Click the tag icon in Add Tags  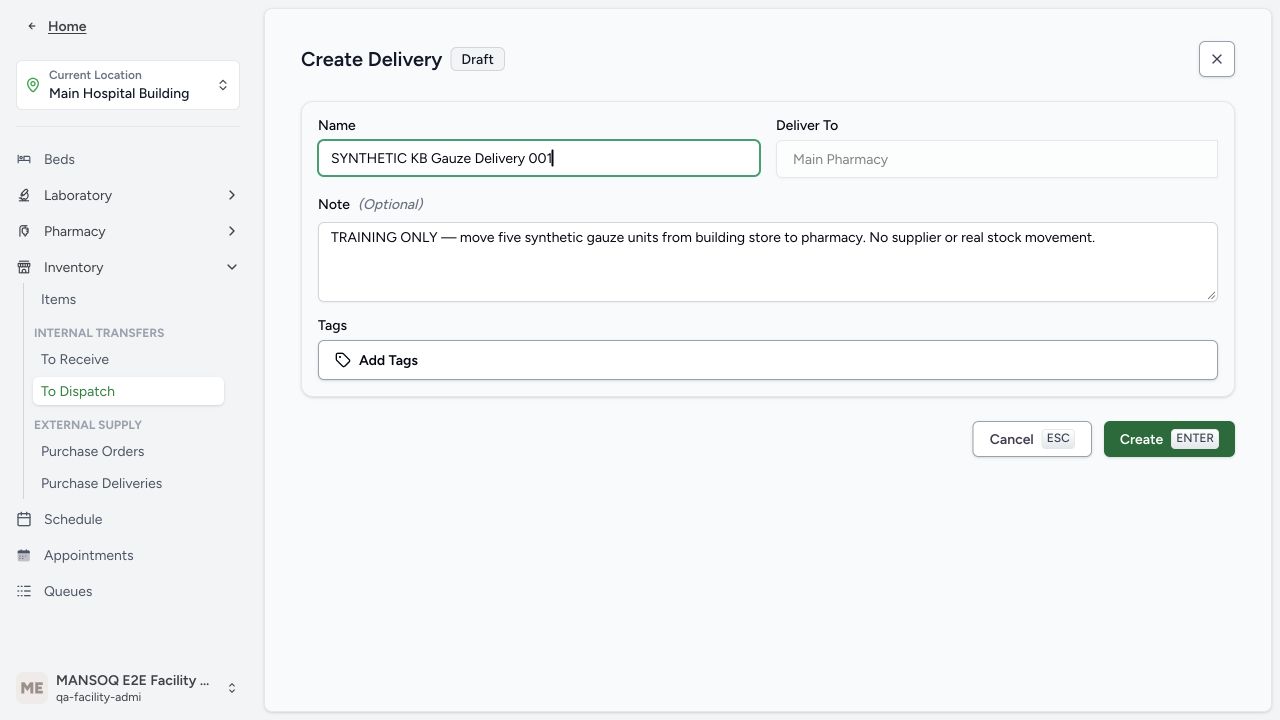tap(343, 360)
